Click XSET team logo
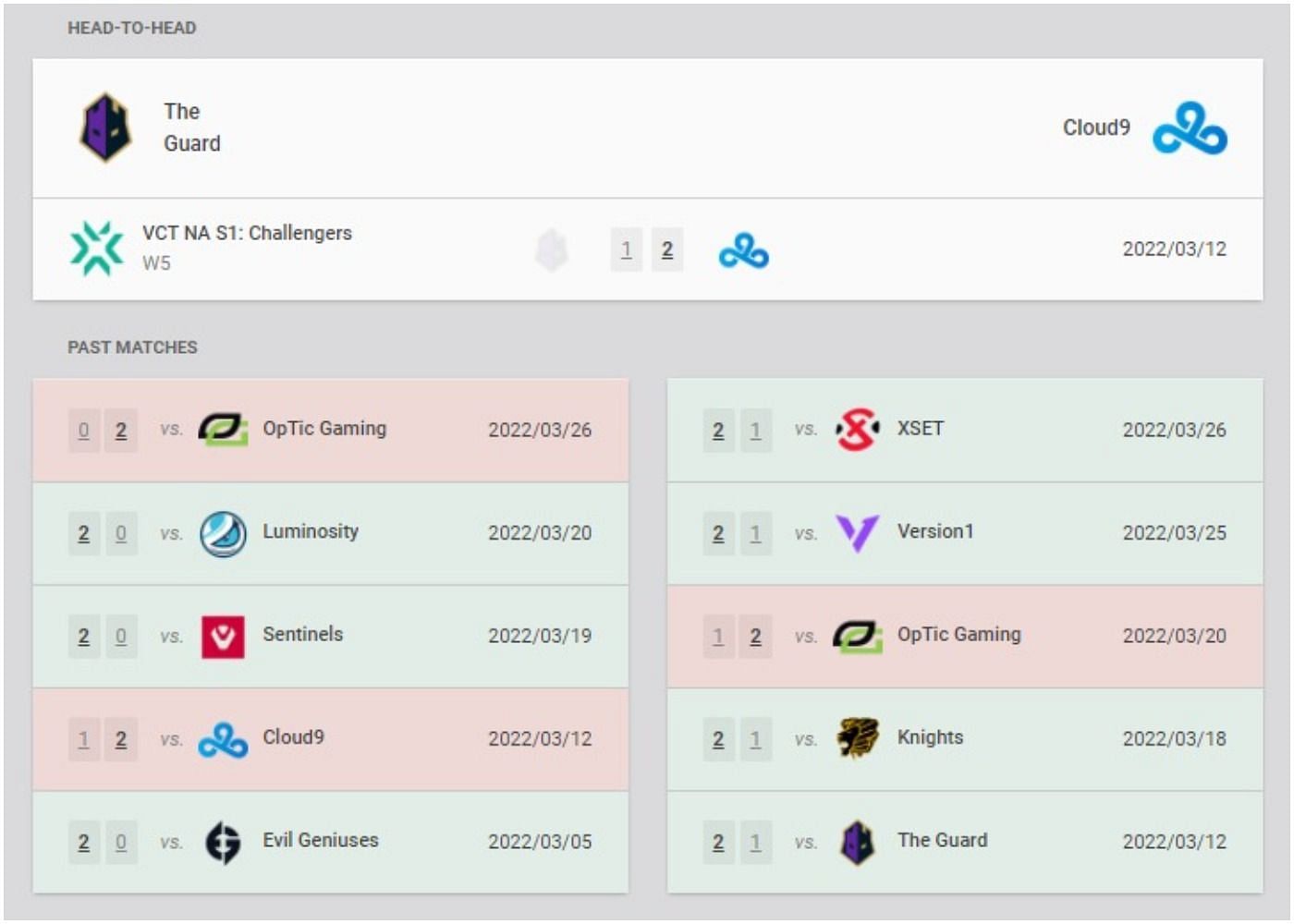1294x924 pixels. 858,430
